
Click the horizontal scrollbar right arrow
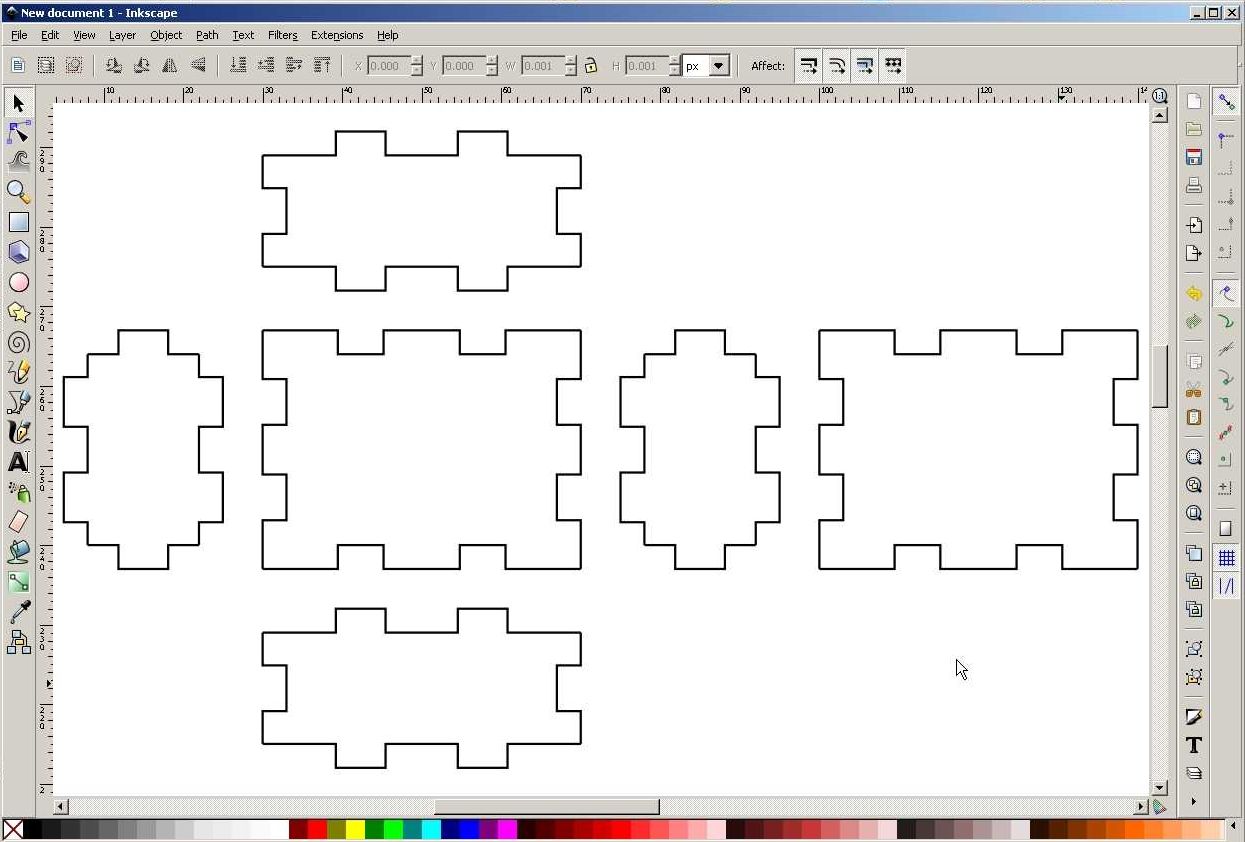click(x=1140, y=806)
